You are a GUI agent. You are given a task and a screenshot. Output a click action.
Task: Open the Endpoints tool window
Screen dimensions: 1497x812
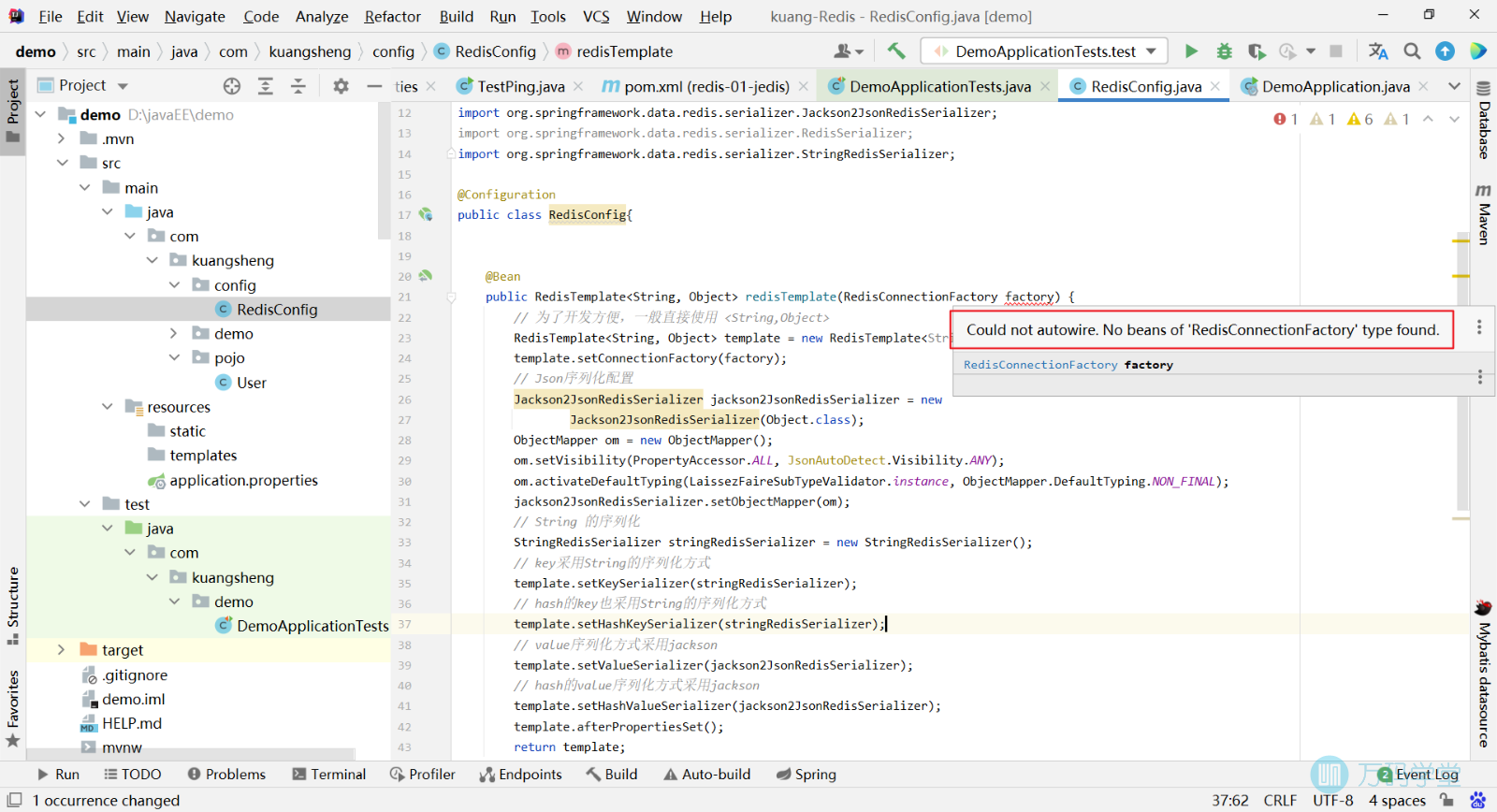tap(520, 774)
